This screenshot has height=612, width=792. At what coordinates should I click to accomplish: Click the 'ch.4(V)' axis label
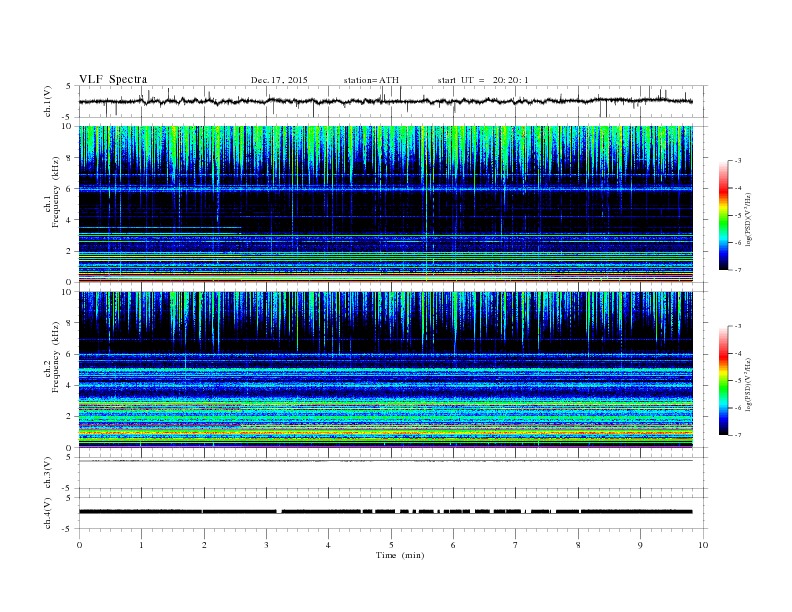(x=48, y=513)
